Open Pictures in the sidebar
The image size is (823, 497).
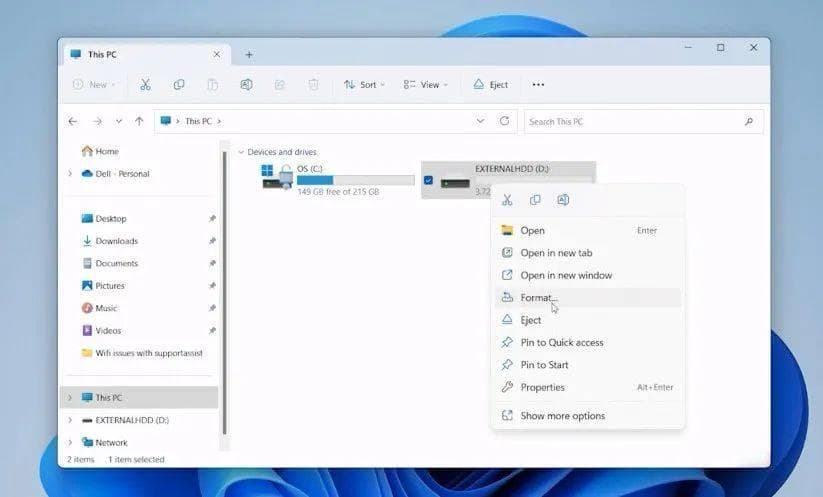point(103,285)
